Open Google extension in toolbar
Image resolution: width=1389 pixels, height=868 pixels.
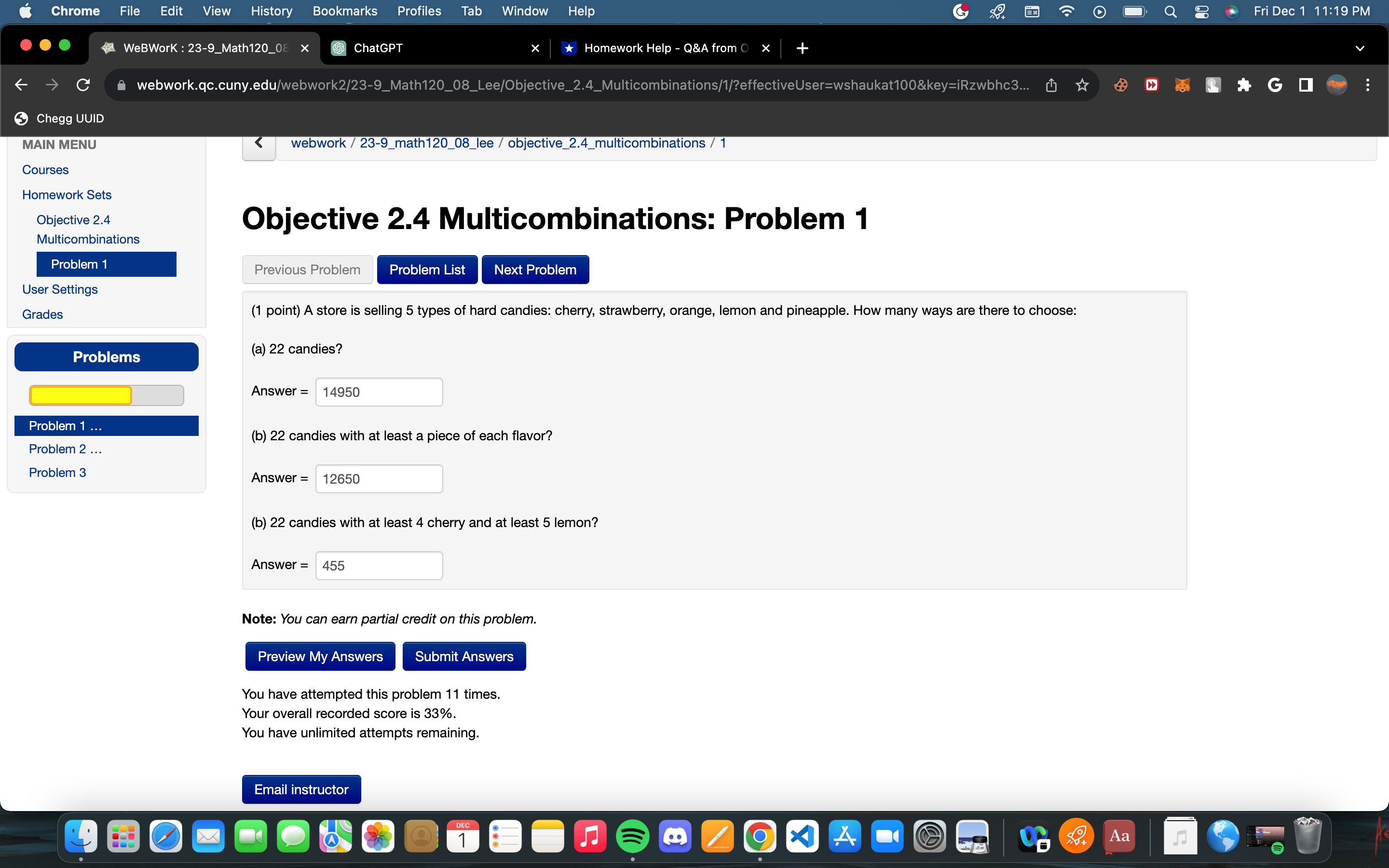coord(1275,84)
